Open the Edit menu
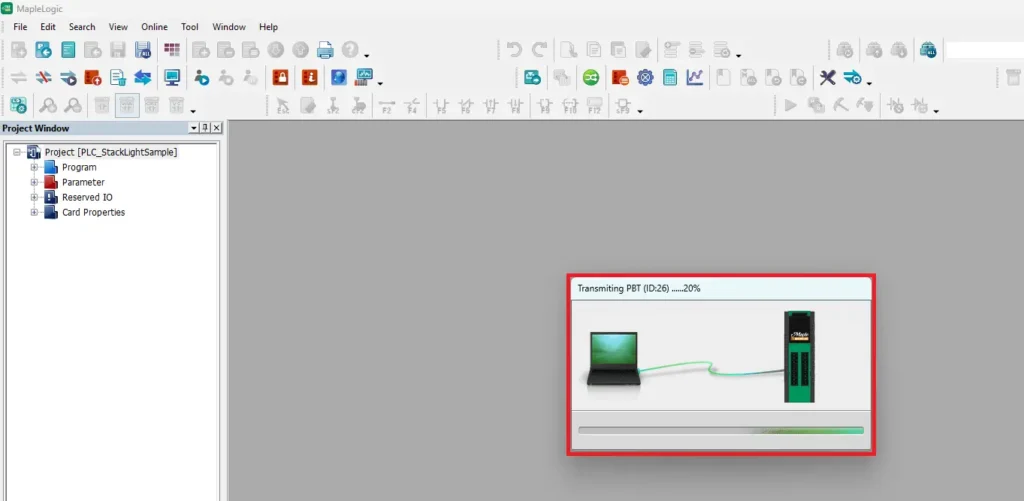Screen dimensions: 1024x501 (x=48, y=27)
